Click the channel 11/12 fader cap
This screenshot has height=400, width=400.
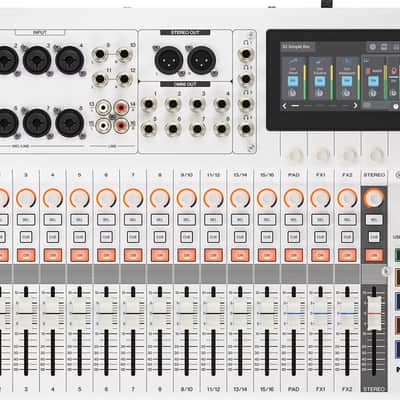pyautogui.click(x=213, y=313)
